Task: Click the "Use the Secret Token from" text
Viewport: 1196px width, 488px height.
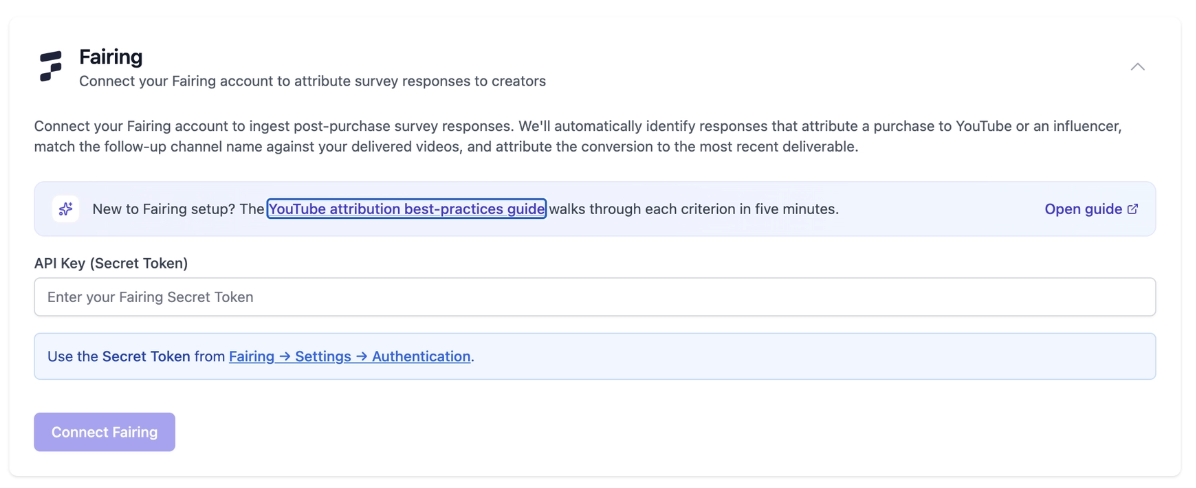Action: pyautogui.click(x=136, y=356)
